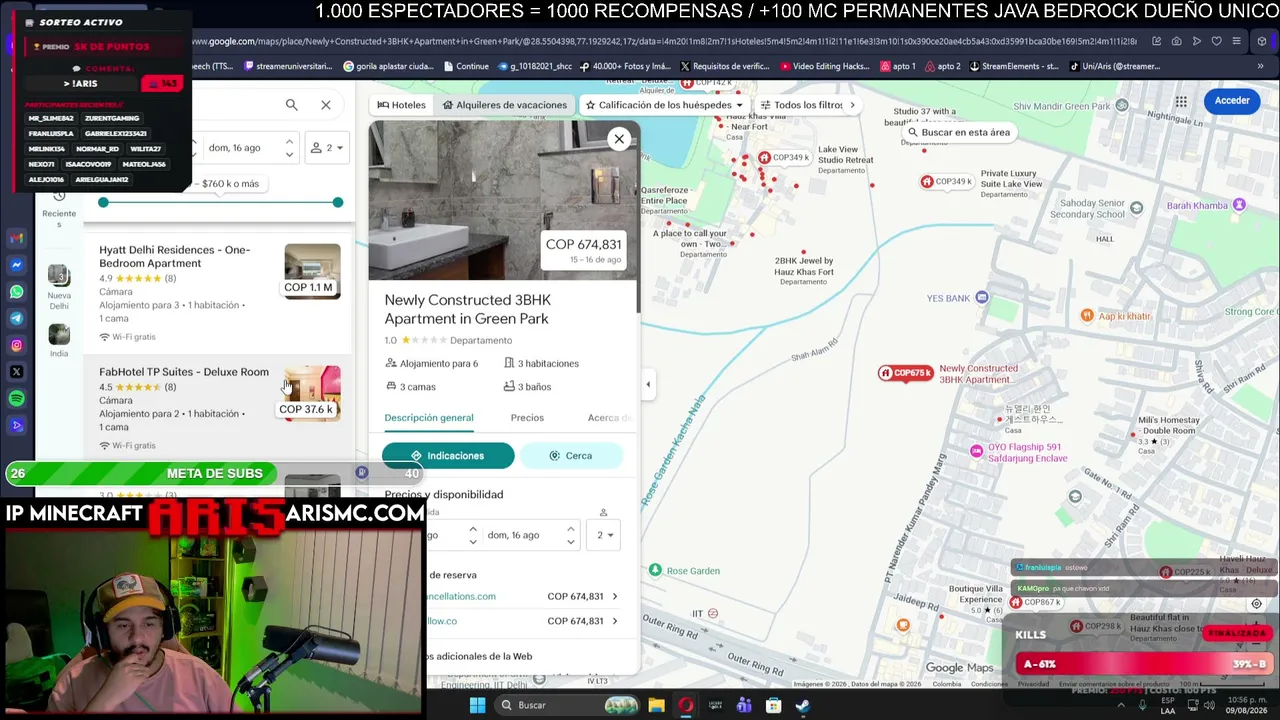Image resolution: width=1280 pixels, height=720 pixels.
Task: Open Recientes history in Google Maps
Action: click(x=59, y=207)
